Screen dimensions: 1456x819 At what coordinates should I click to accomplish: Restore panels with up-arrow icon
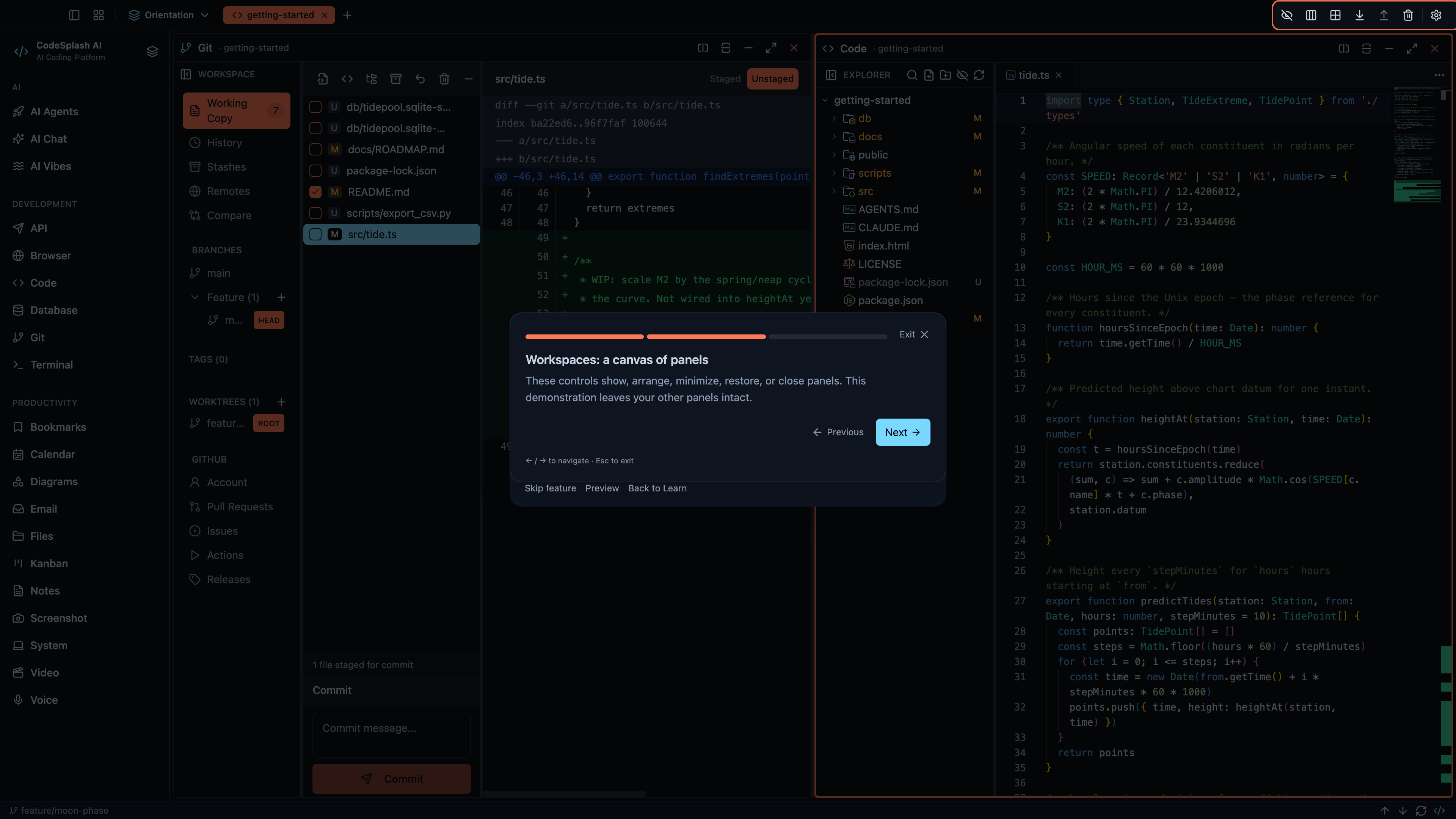click(x=1384, y=15)
